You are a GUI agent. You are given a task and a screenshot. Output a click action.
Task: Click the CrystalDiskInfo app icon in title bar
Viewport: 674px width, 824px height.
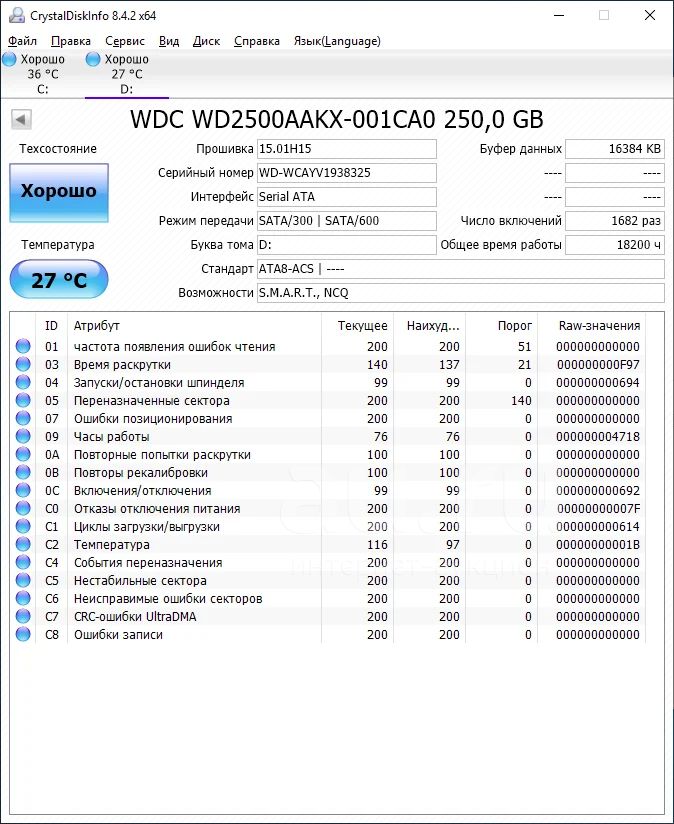(16, 15)
